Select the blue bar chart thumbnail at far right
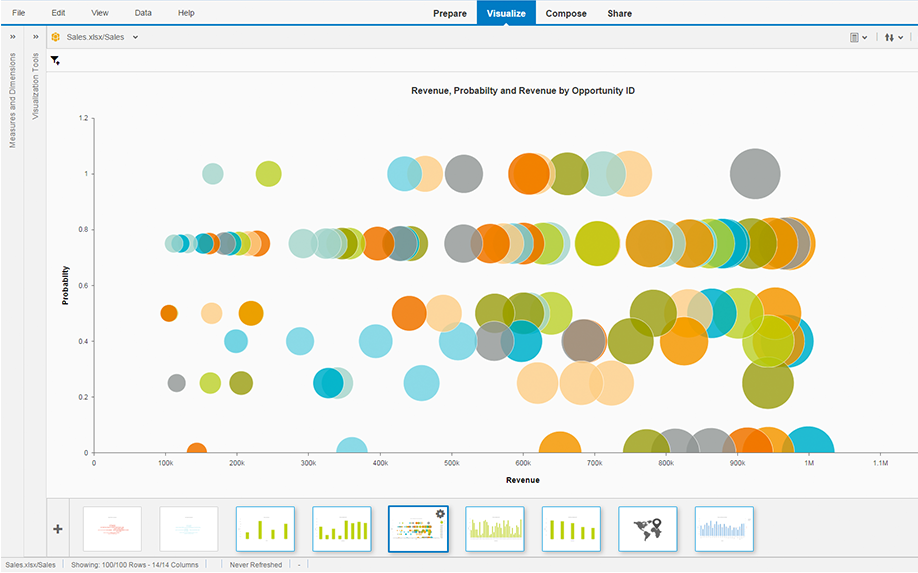 tap(724, 528)
